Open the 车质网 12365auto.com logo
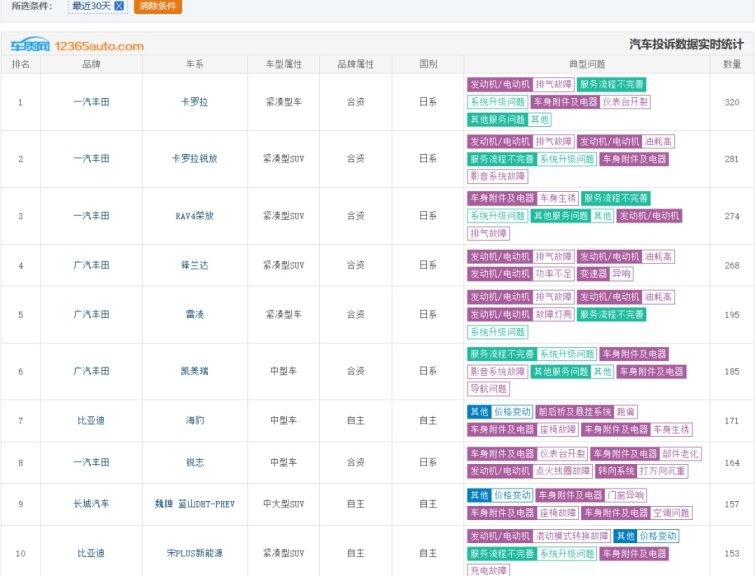 click(x=77, y=45)
